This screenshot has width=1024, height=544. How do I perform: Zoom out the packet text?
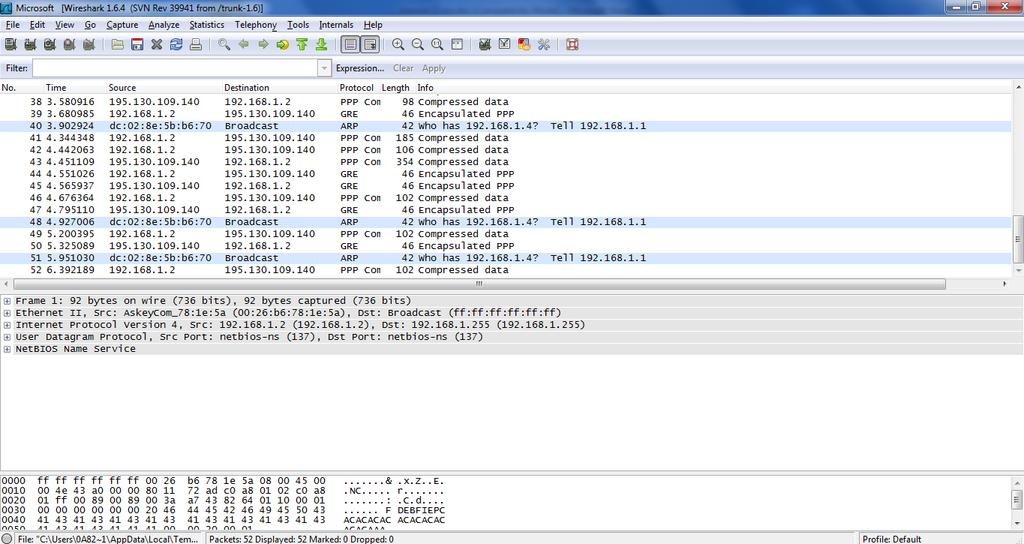click(x=417, y=44)
